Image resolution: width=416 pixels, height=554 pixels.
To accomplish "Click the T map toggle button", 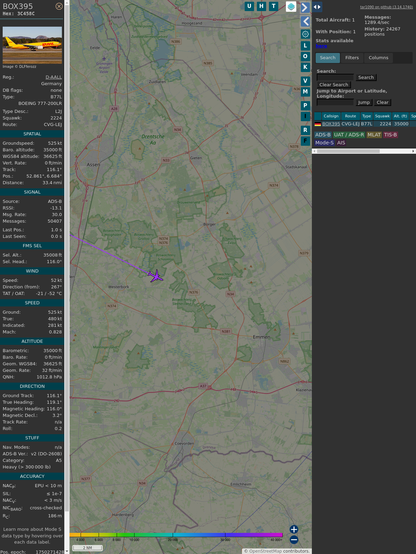I will tap(273, 6).
